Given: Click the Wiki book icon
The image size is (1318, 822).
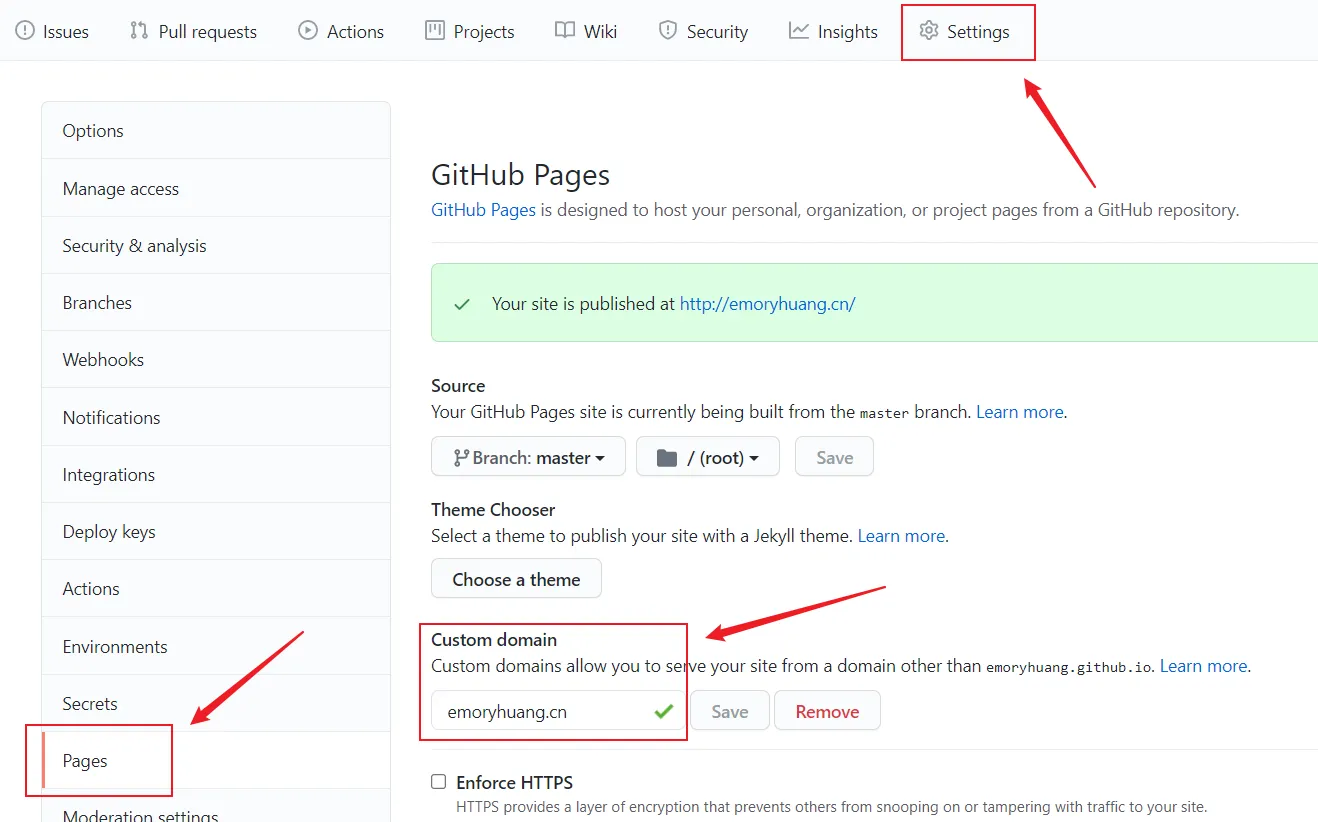Looking at the screenshot, I should coord(565,31).
